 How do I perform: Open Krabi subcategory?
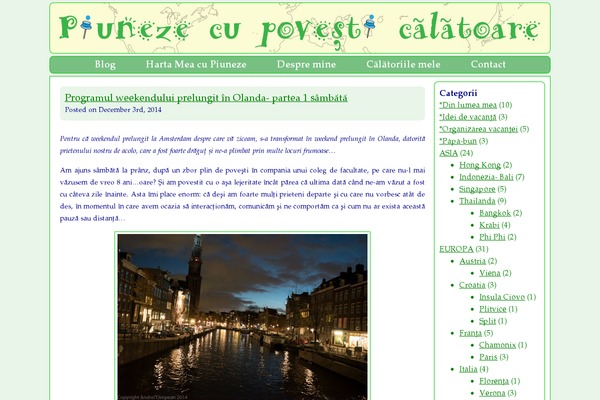(489, 225)
